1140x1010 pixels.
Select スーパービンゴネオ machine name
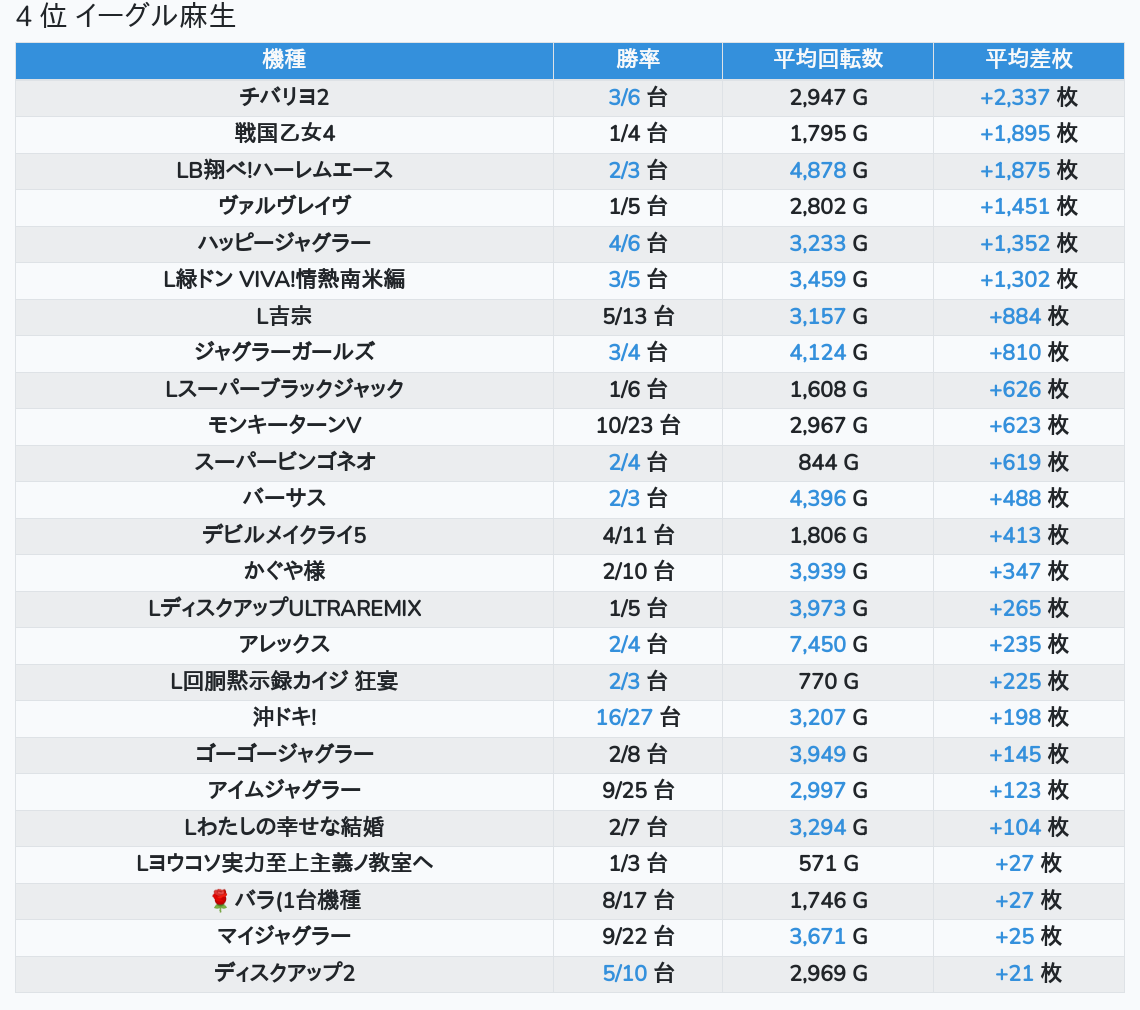(284, 462)
